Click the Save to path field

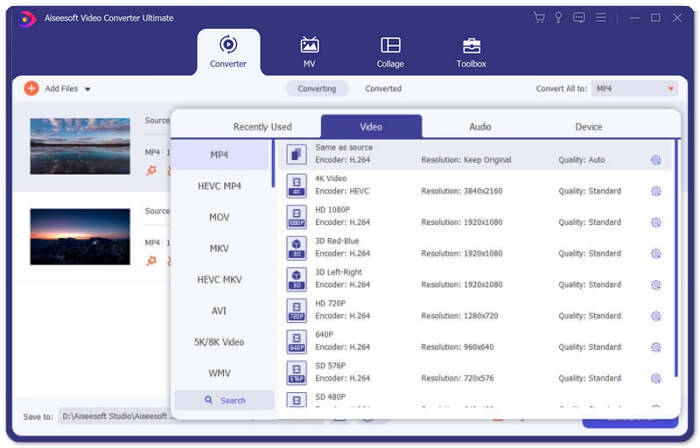[115, 416]
